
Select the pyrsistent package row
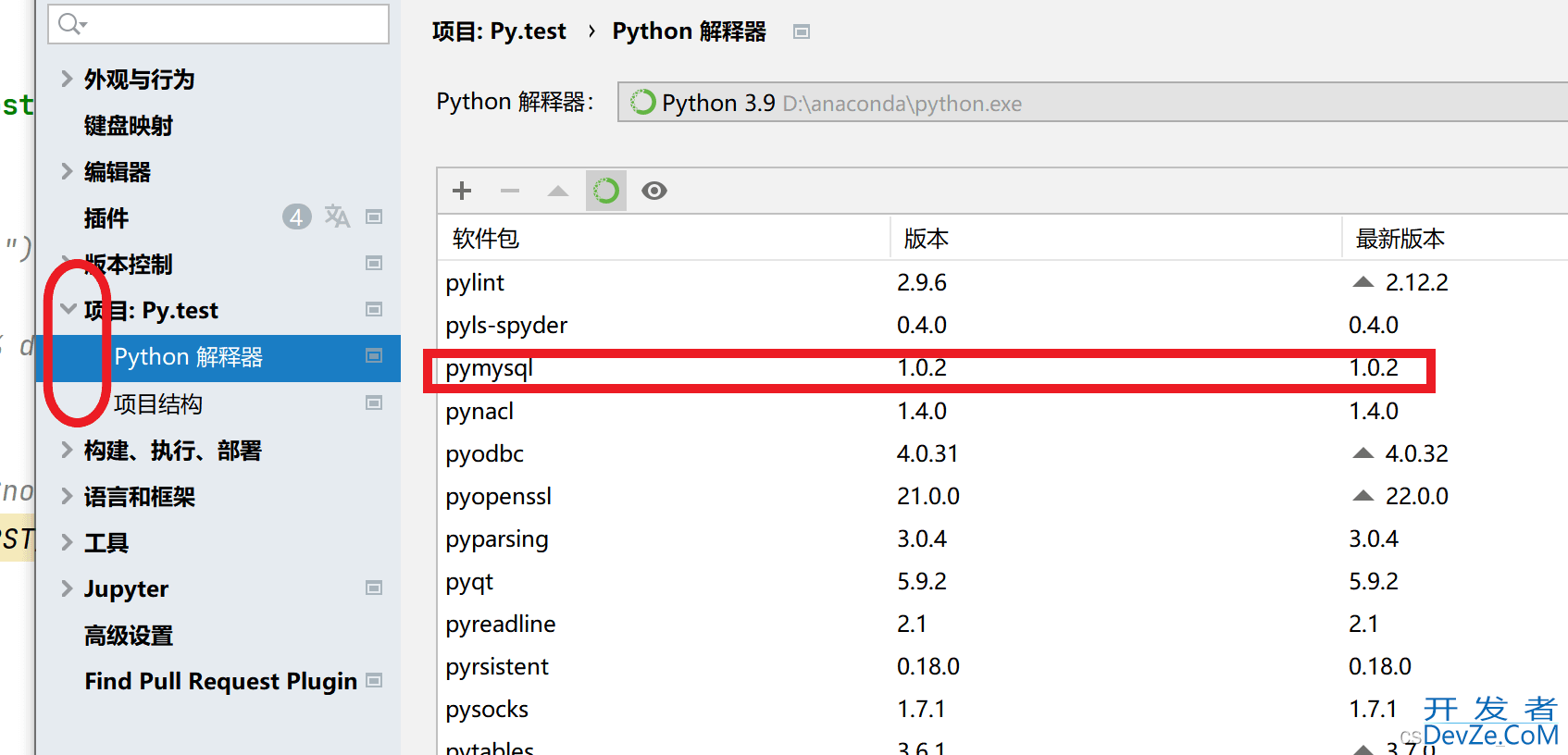click(x=1002, y=666)
